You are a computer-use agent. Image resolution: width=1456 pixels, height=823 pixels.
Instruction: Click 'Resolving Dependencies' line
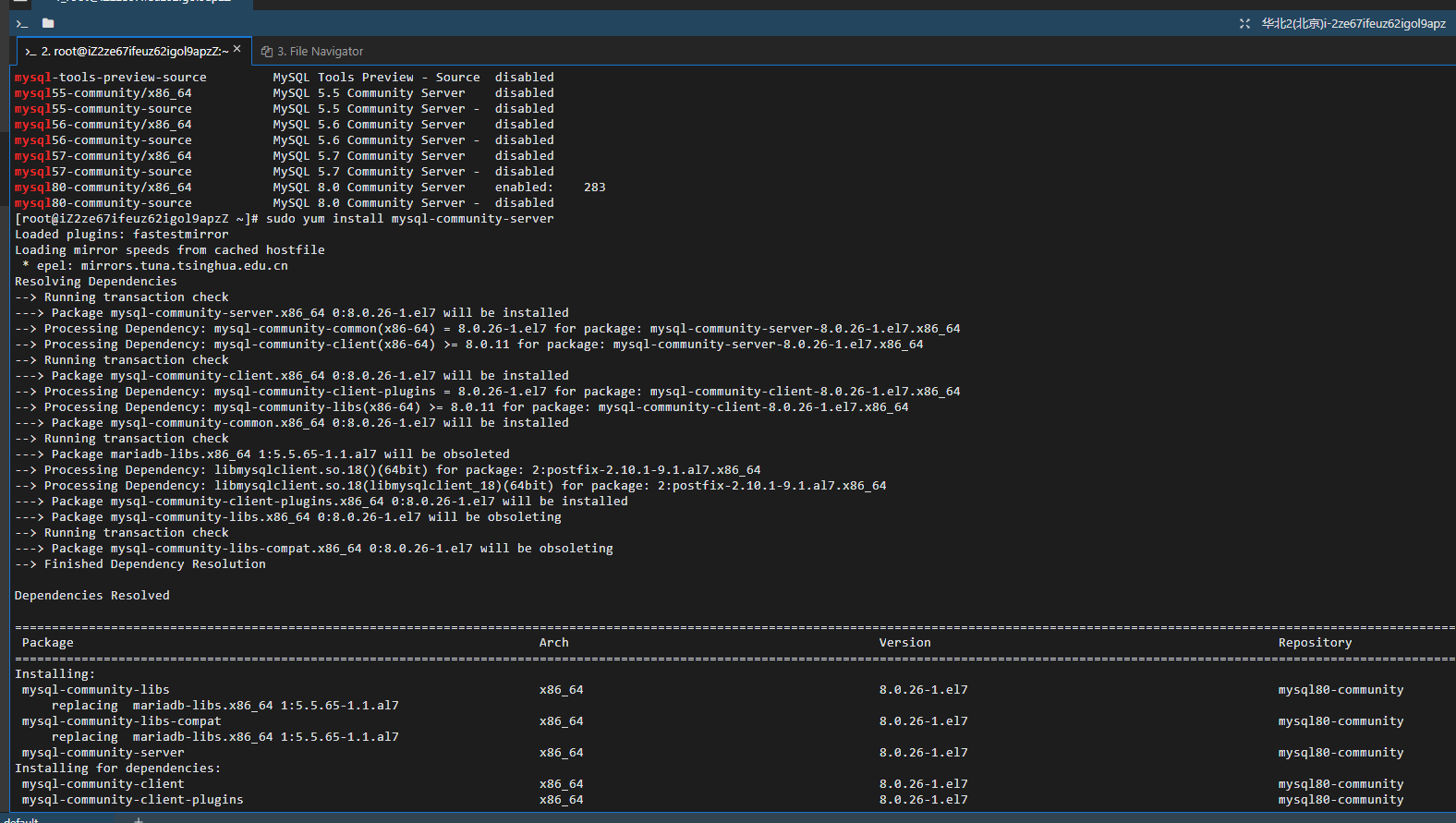coord(96,282)
